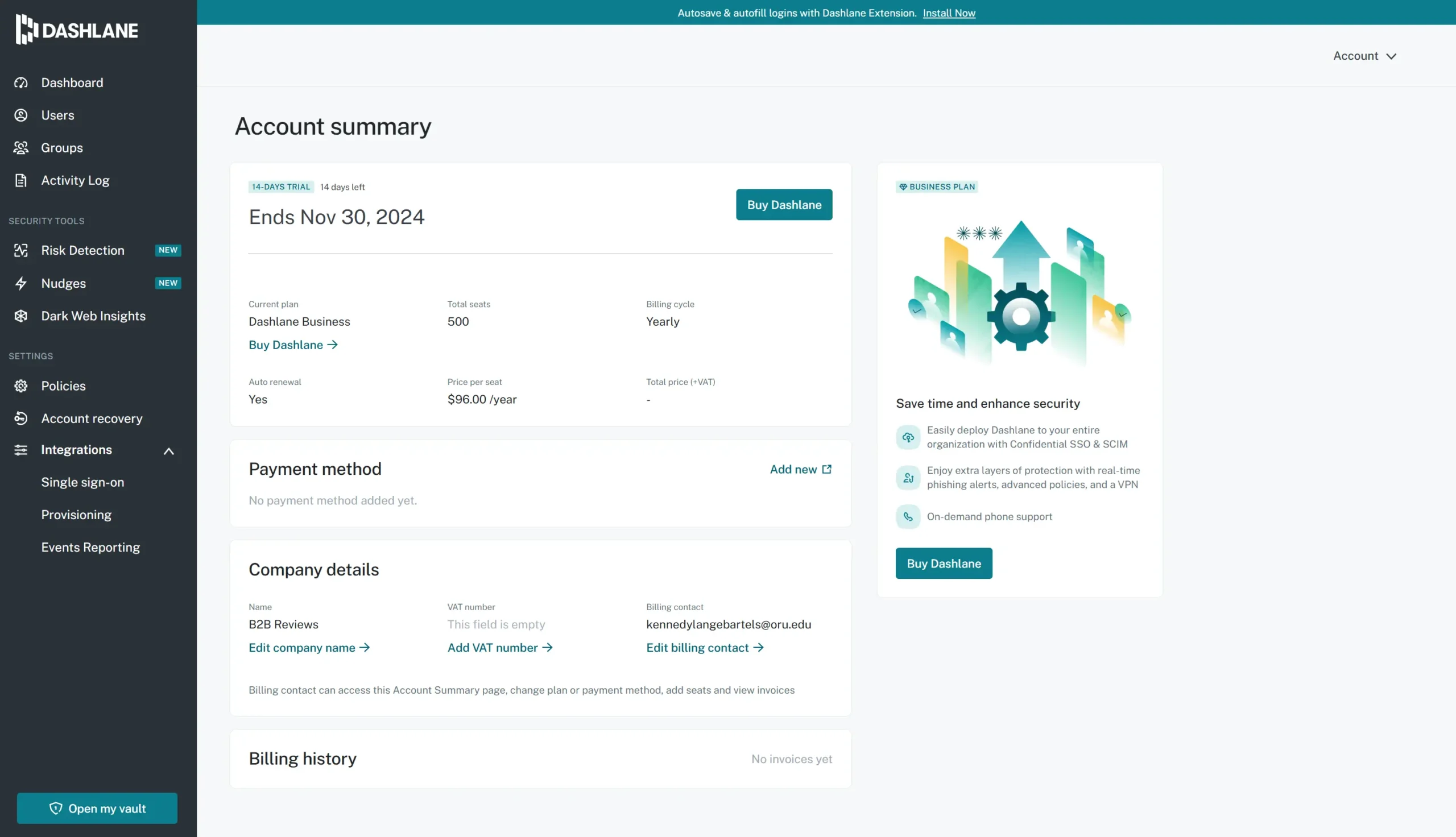1456x837 pixels.
Task: Click the Nudges lightning bolt icon
Action: (x=20, y=283)
